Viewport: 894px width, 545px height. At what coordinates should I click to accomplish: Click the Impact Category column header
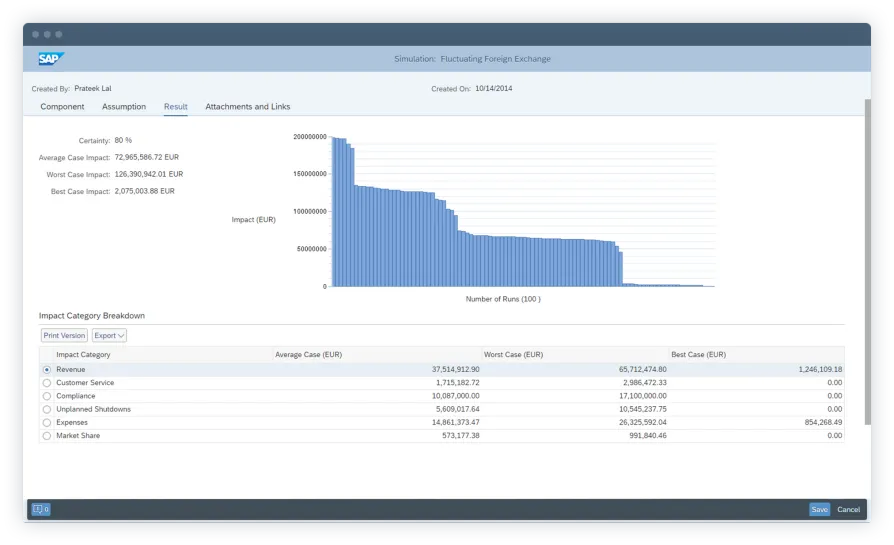click(83, 355)
